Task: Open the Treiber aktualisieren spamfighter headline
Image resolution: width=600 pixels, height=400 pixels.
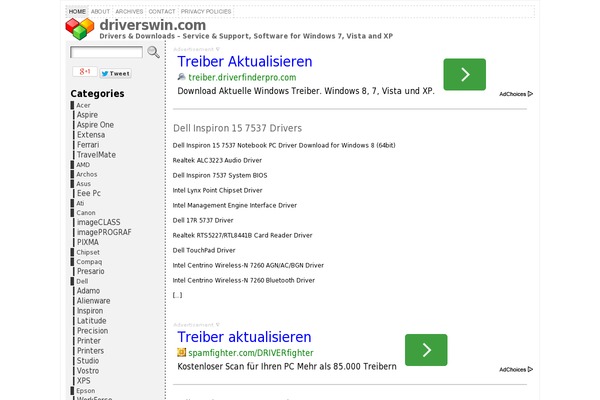Action: pos(244,337)
